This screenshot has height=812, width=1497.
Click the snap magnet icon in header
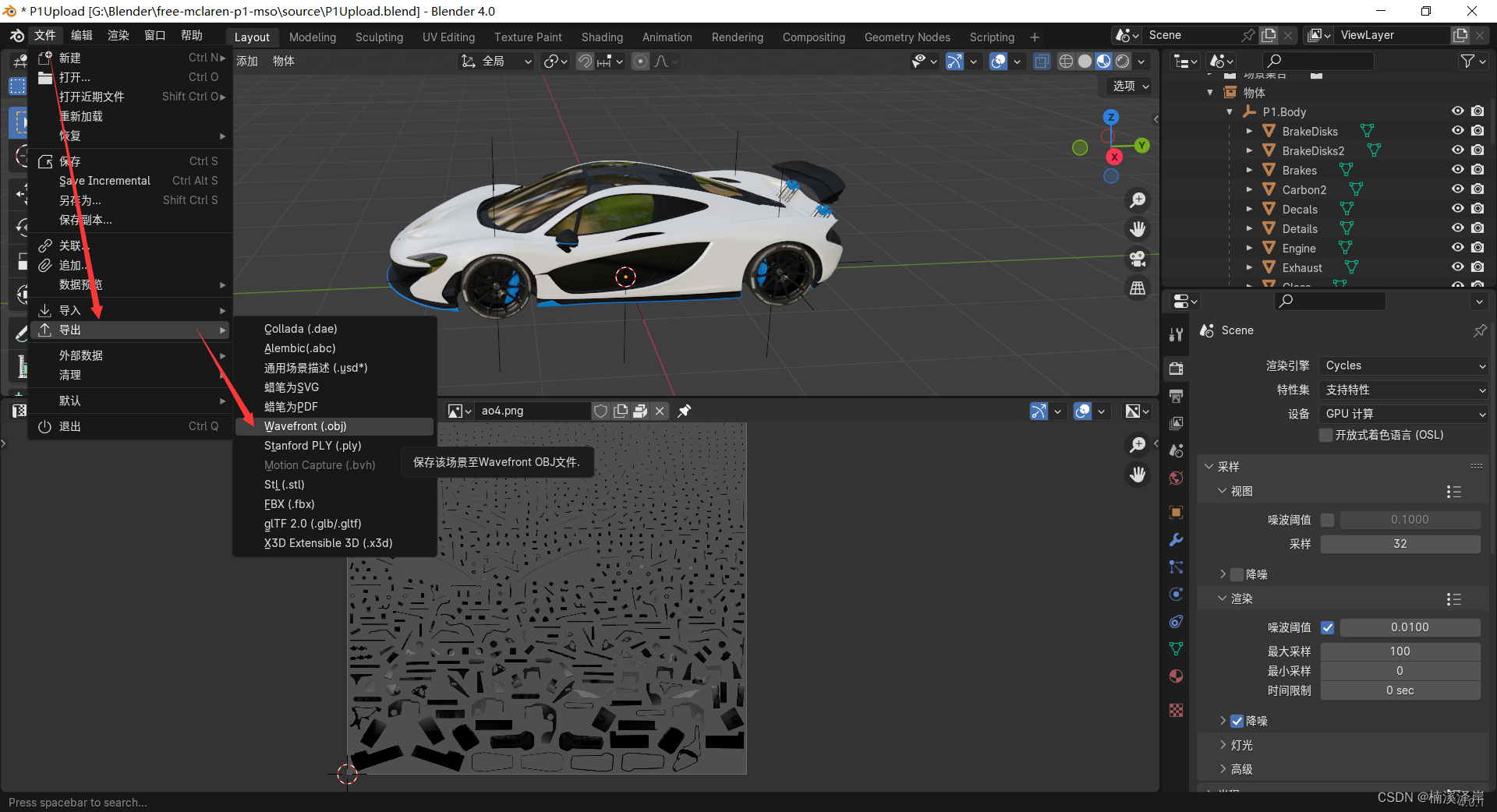pos(585,62)
